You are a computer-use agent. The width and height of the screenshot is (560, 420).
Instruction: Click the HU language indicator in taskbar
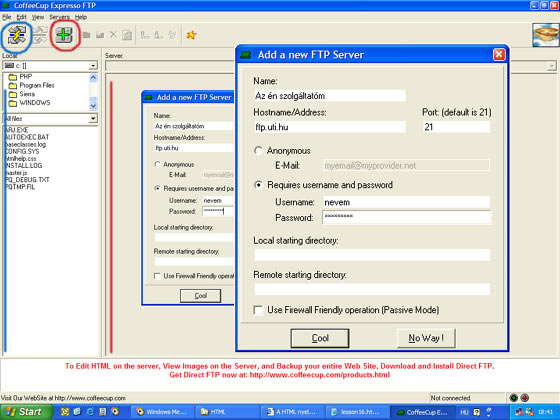pos(464,412)
